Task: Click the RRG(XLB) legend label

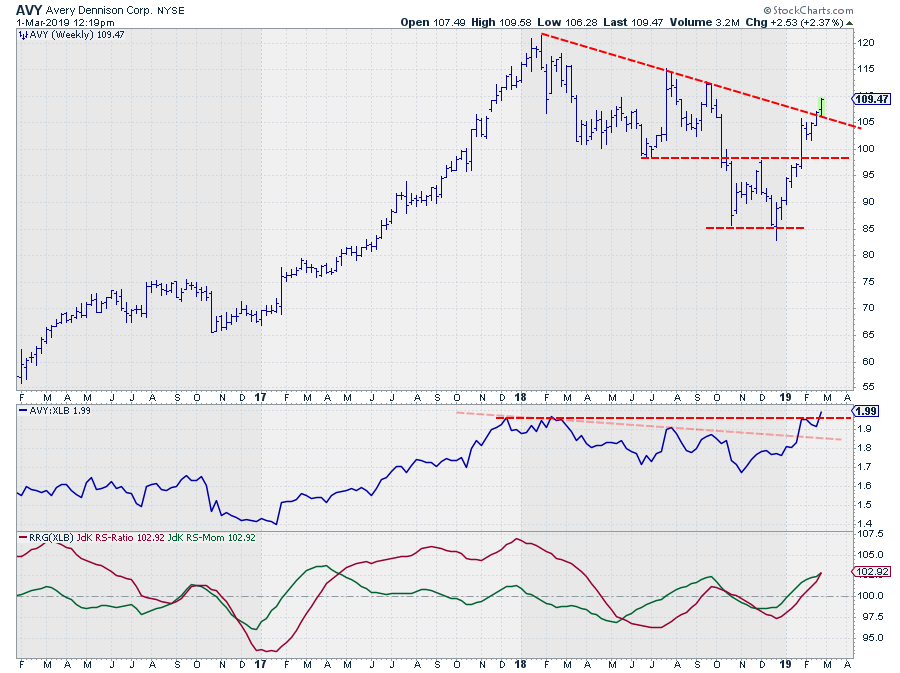Action: (x=51, y=538)
